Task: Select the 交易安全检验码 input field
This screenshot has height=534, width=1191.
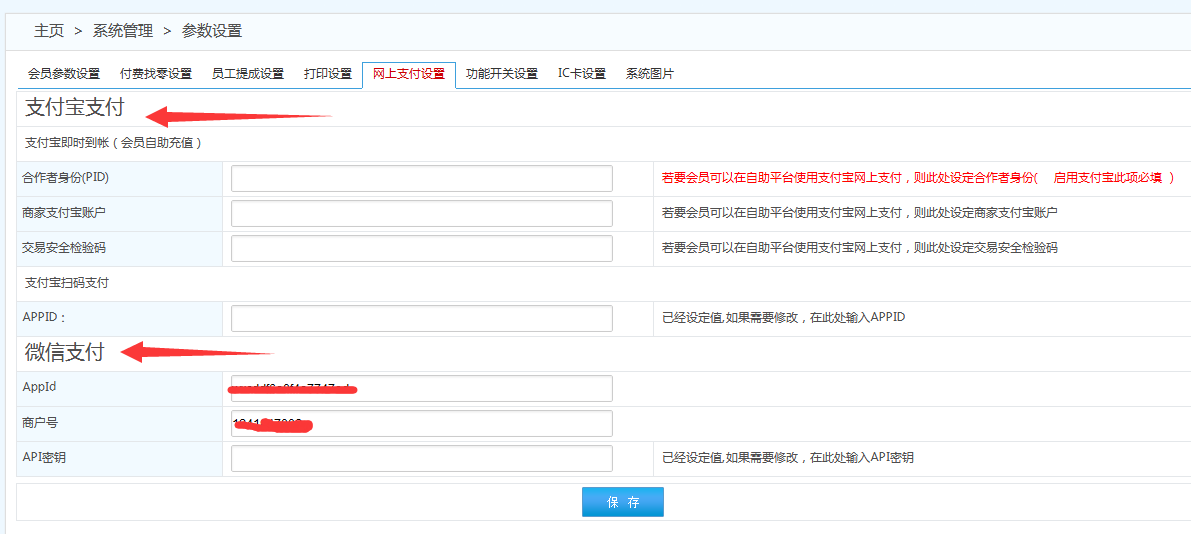Action: coord(421,248)
